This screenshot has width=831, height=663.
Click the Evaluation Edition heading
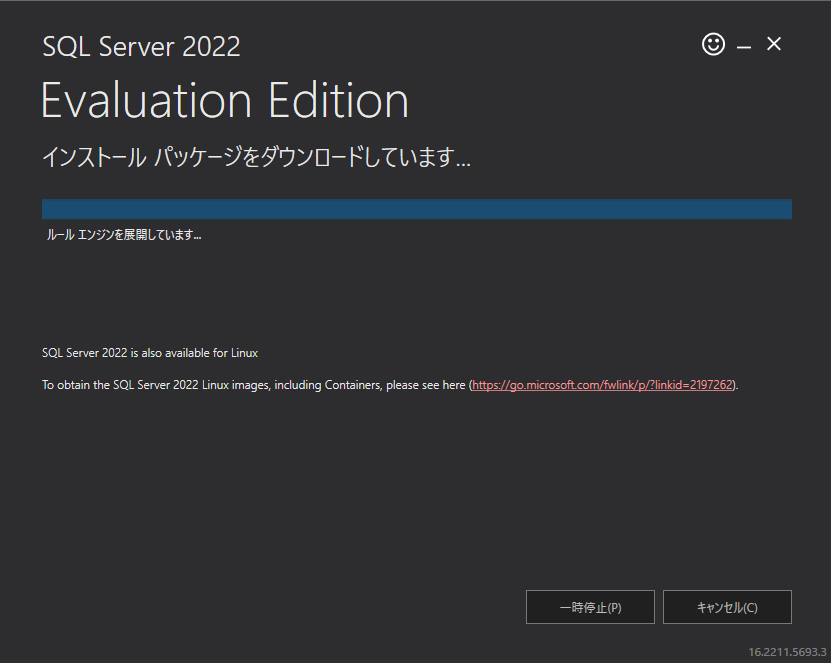pos(225,100)
